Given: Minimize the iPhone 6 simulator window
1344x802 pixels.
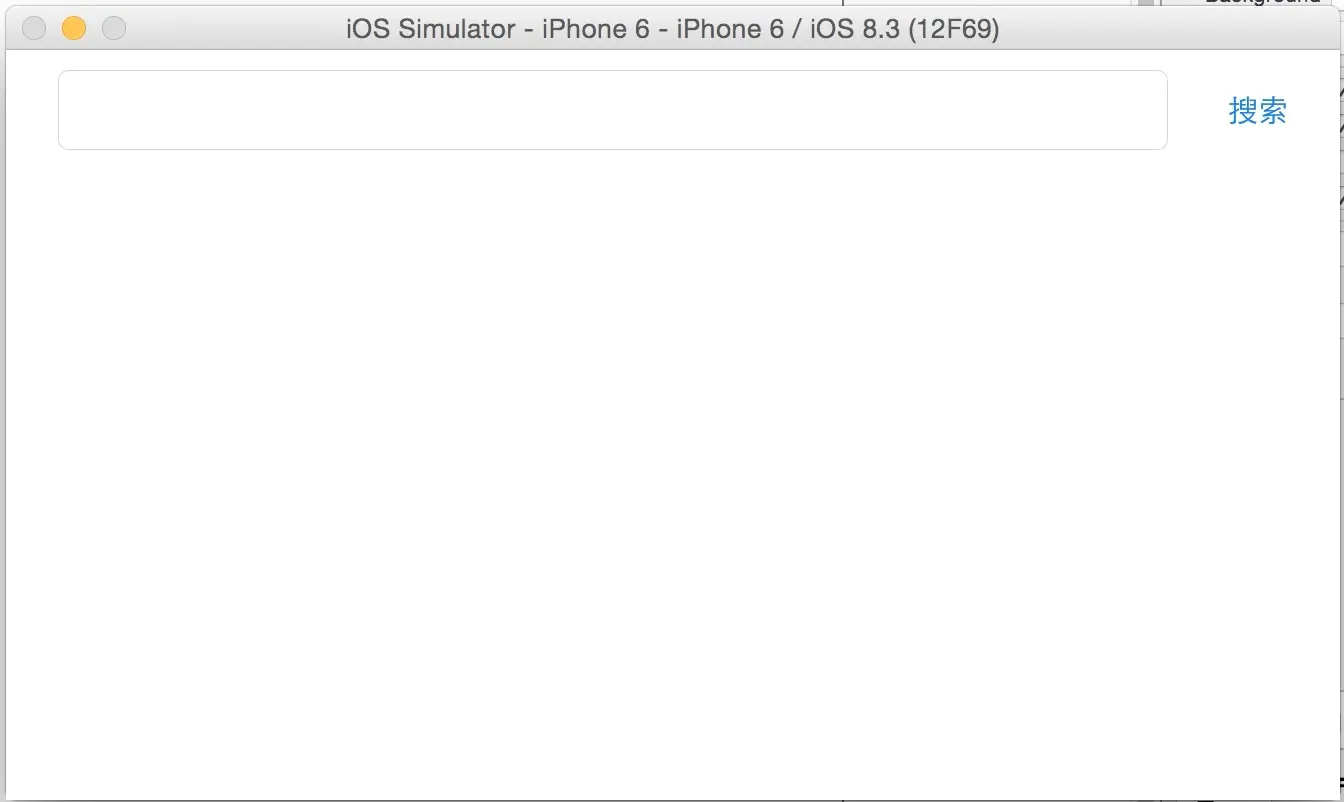Looking at the screenshot, I should coord(74,29).
